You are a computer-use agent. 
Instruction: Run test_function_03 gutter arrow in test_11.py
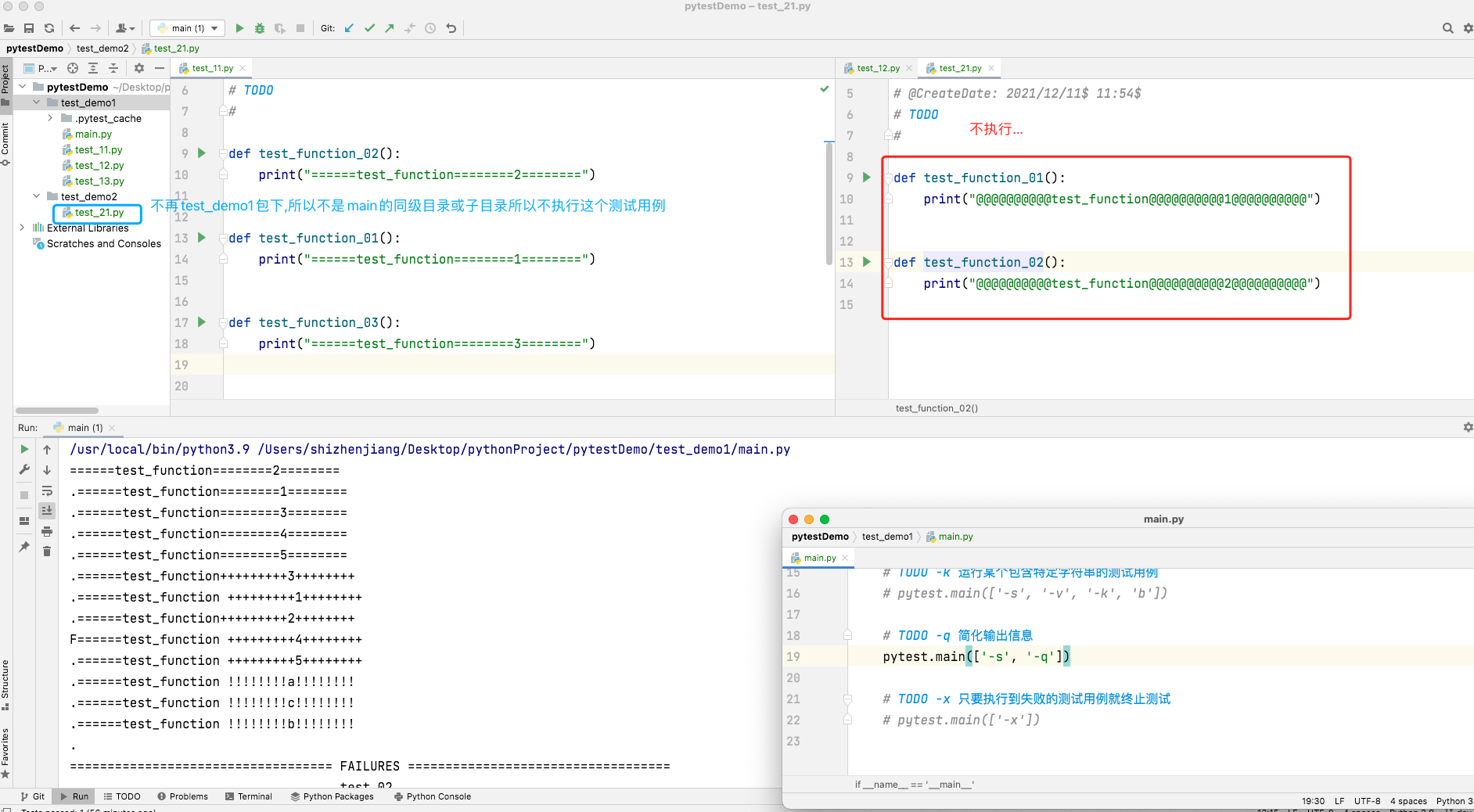click(202, 322)
